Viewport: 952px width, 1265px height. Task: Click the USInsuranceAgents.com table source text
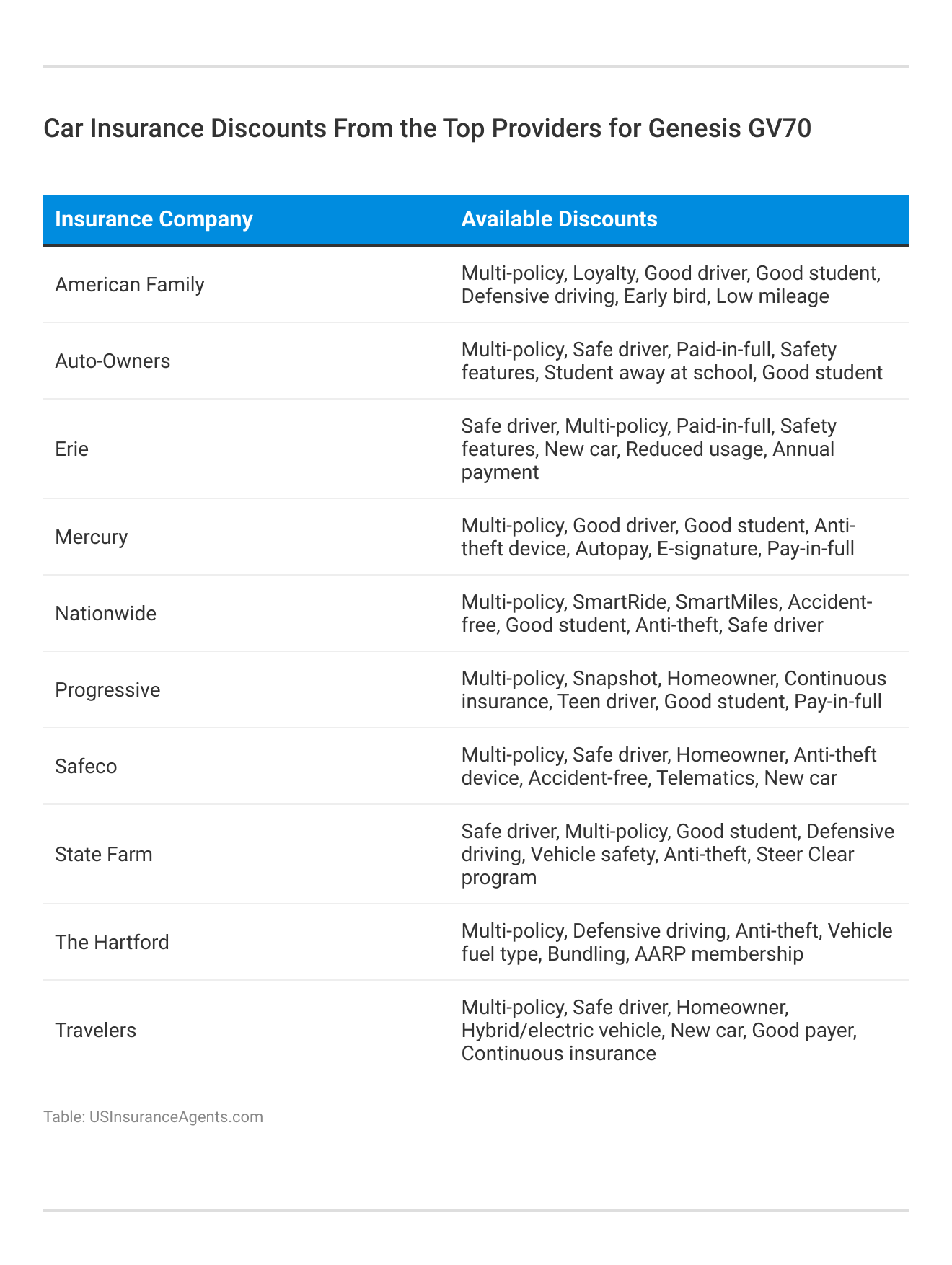pos(153,1117)
